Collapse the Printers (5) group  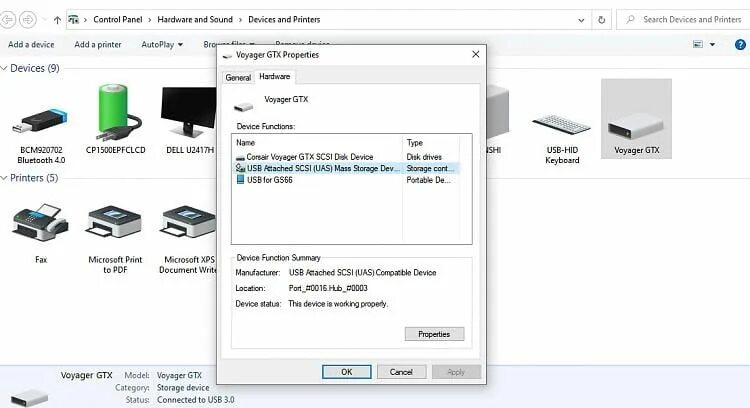pyautogui.click(x=4, y=178)
